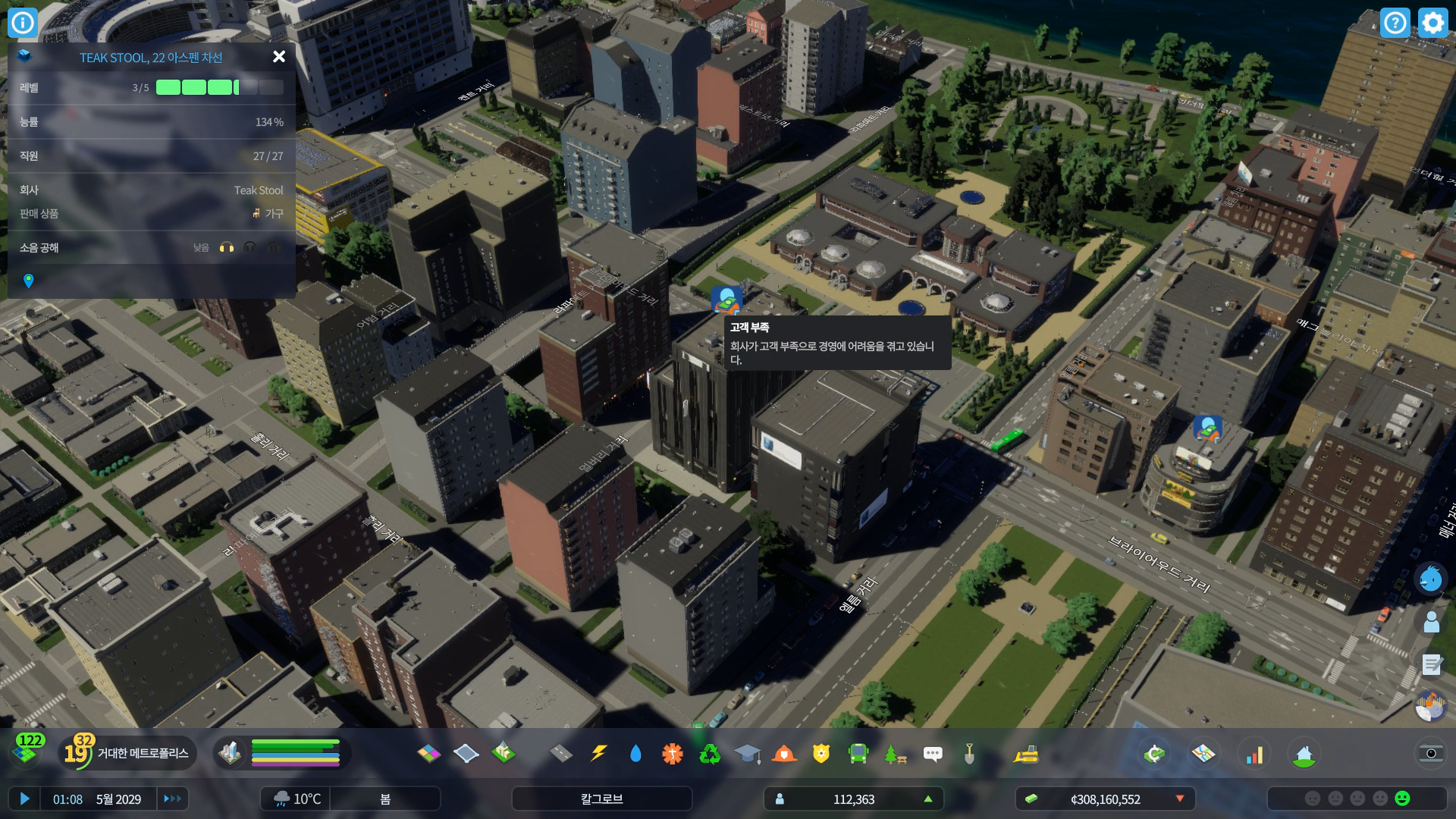
Task: Open the Roads tool menu
Action: (x=560, y=753)
